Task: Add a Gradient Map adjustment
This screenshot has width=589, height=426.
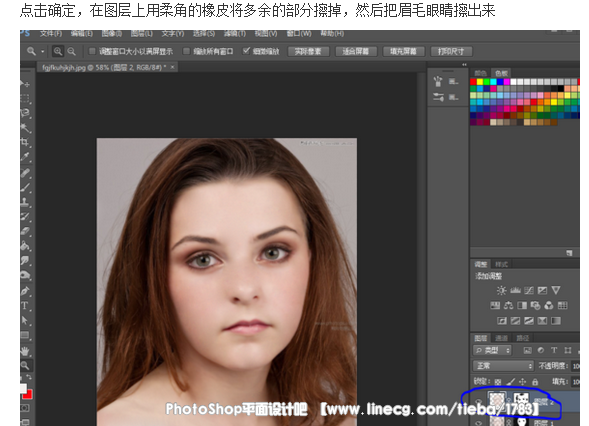Action: [x=556, y=321]
